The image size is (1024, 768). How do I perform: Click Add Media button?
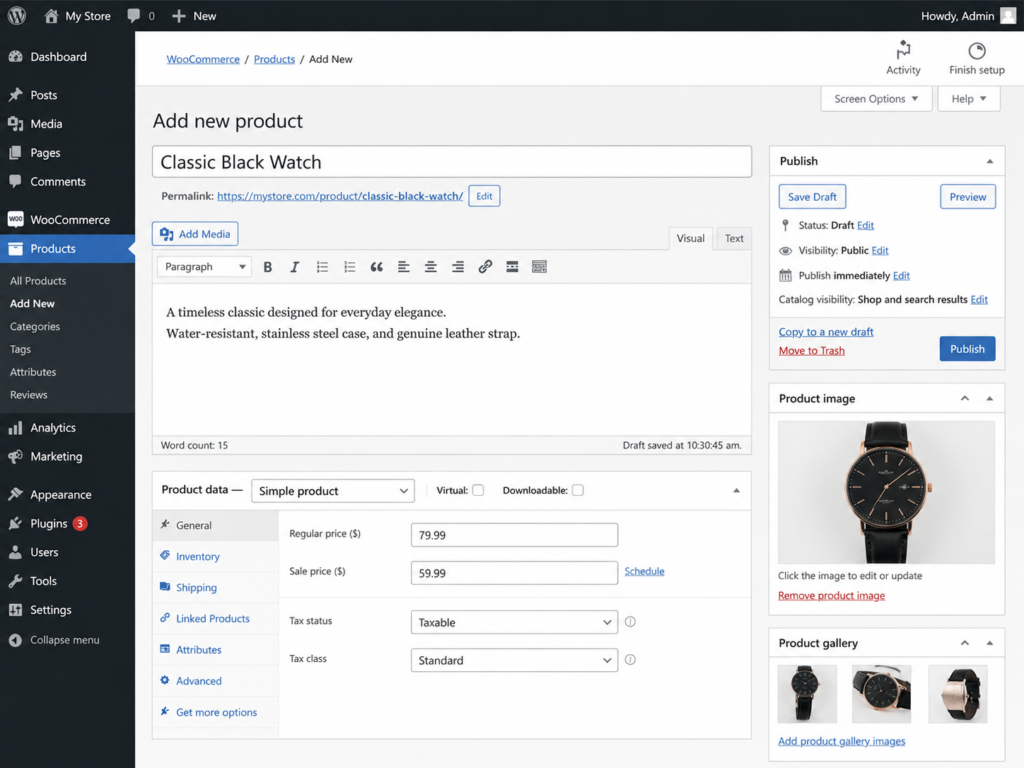195,234
